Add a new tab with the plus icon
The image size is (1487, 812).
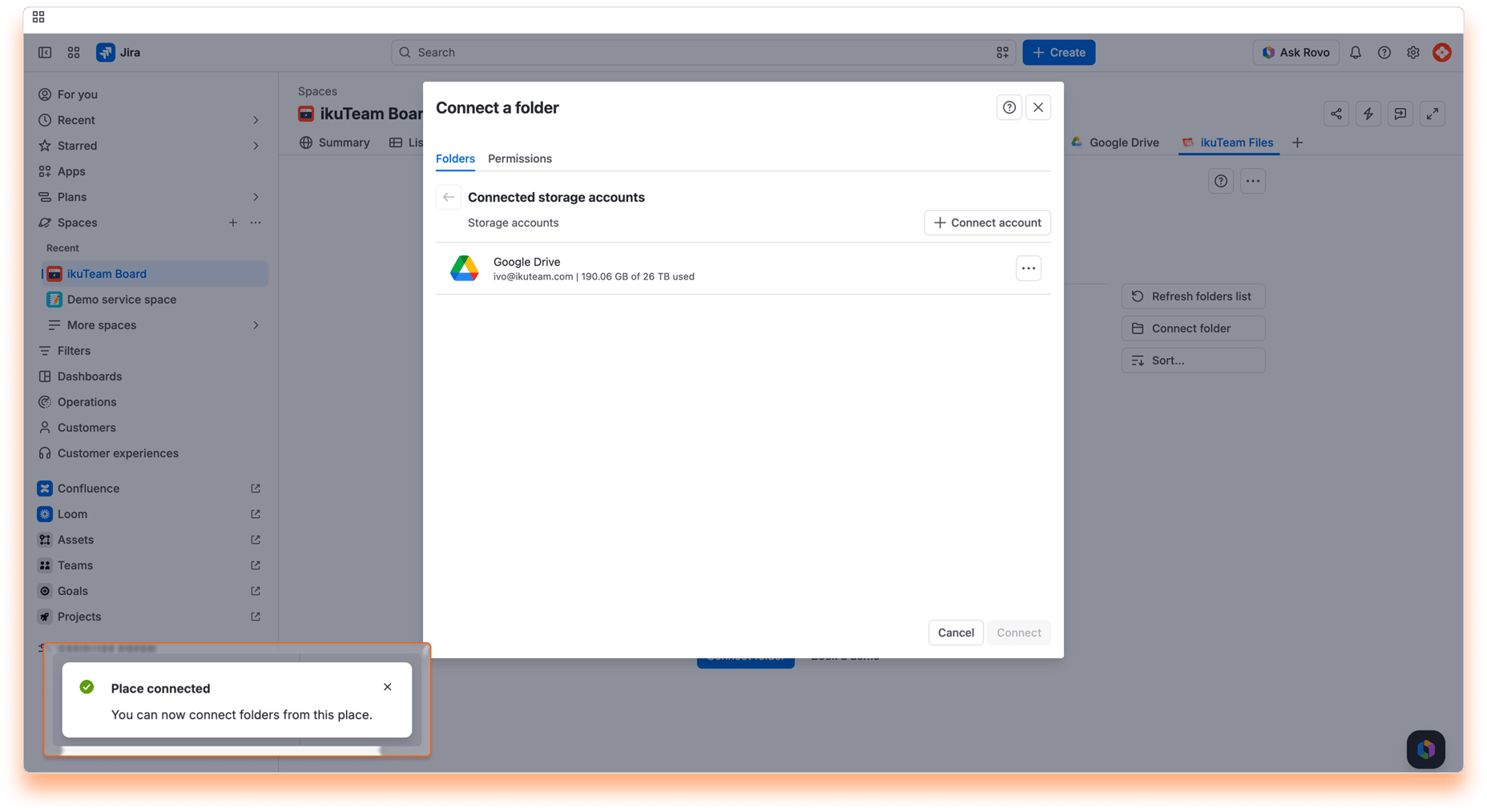click(x=1298, y=143)
